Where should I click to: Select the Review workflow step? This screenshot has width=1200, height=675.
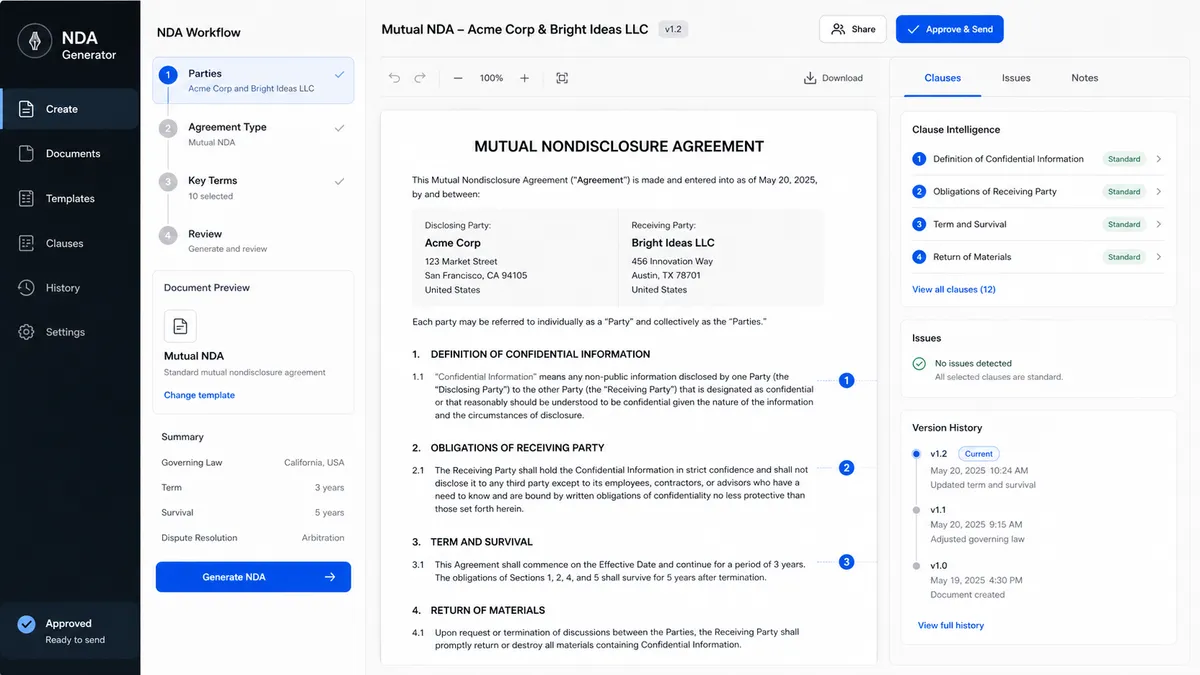click(x=253, y=241)
